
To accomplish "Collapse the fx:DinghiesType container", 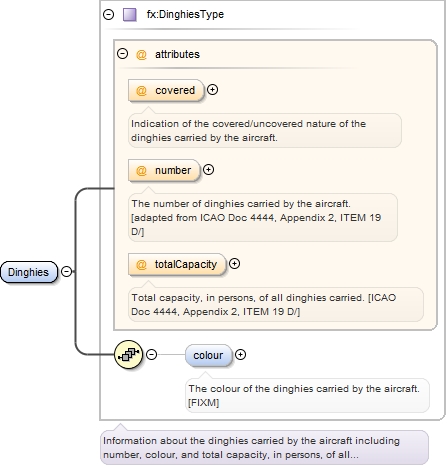I will [x=108, y=14].
